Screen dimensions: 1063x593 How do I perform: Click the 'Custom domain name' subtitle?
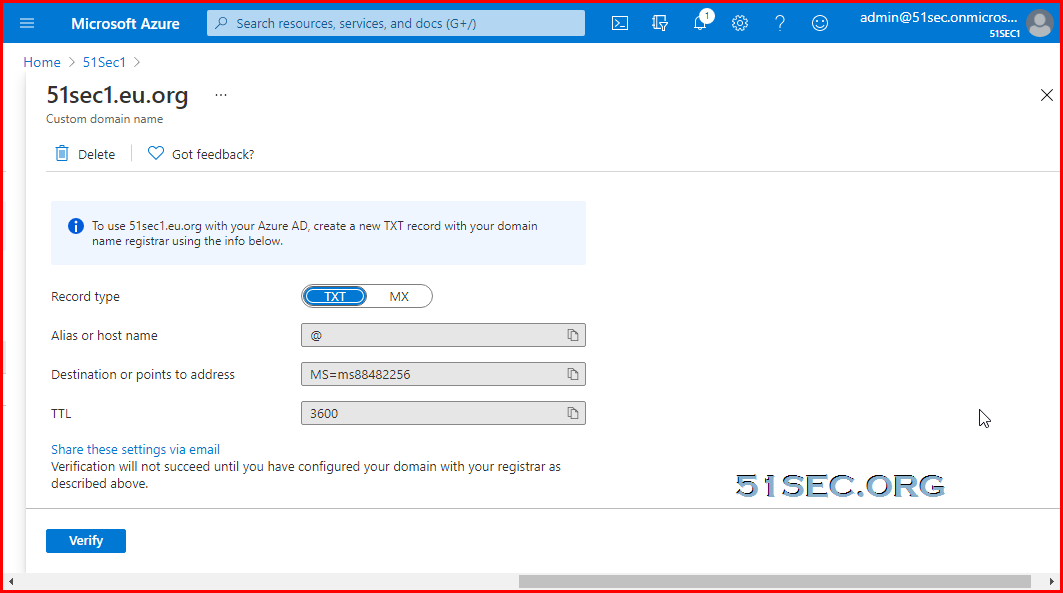click(104, 119)
